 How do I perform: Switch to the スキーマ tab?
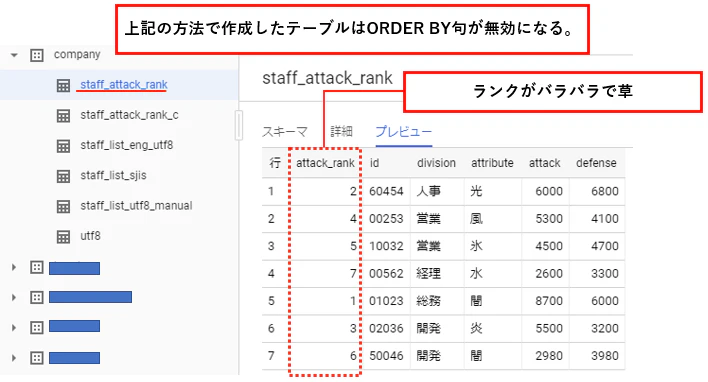284,132
